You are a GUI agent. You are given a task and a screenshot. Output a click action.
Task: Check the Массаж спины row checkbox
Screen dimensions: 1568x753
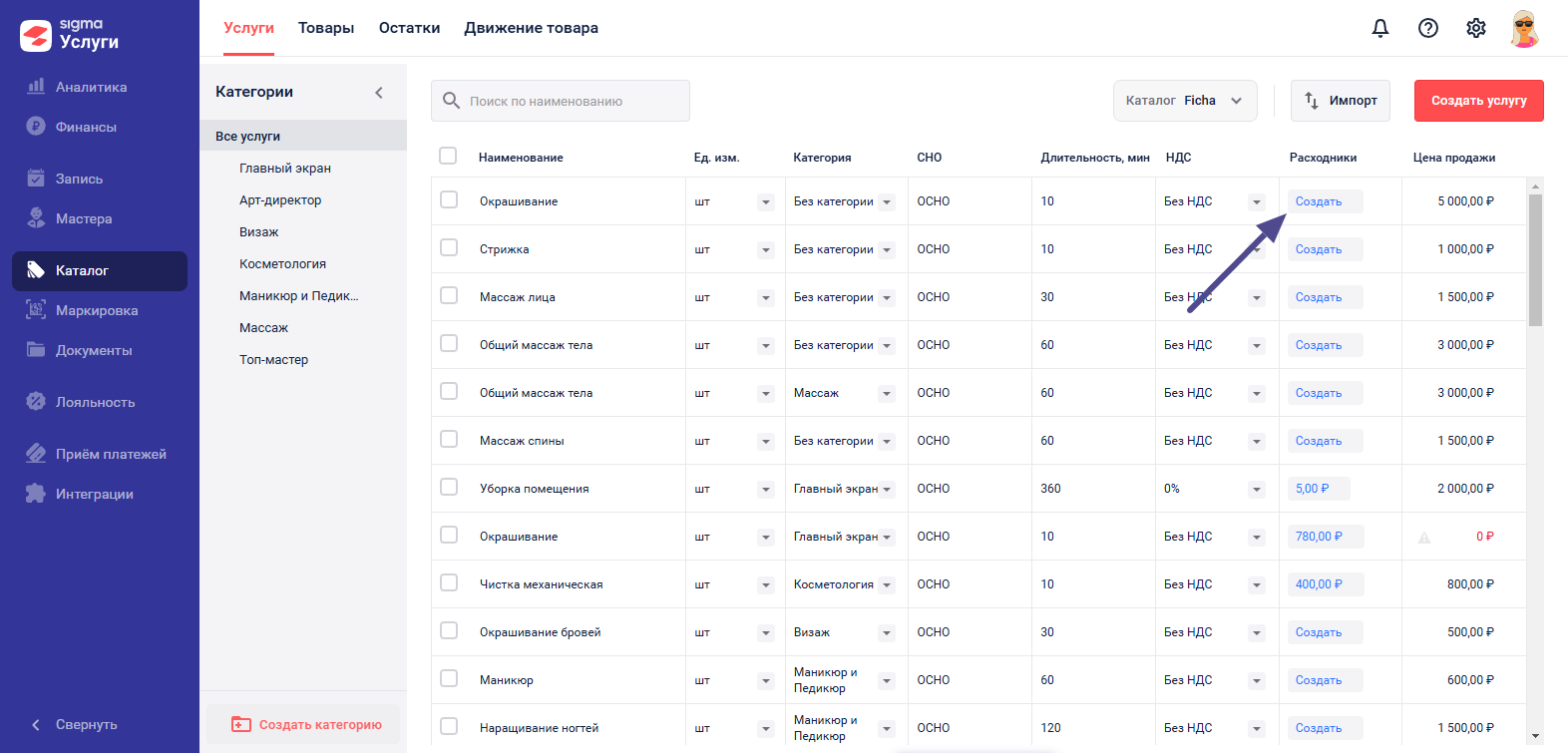(x=449, y=439)
